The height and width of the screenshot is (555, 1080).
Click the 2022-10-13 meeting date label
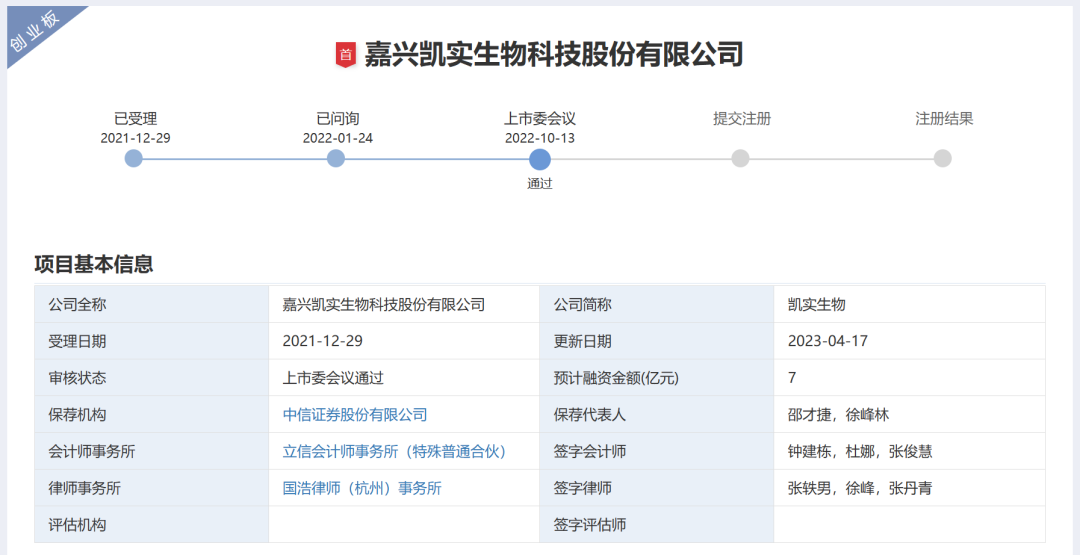540,138
